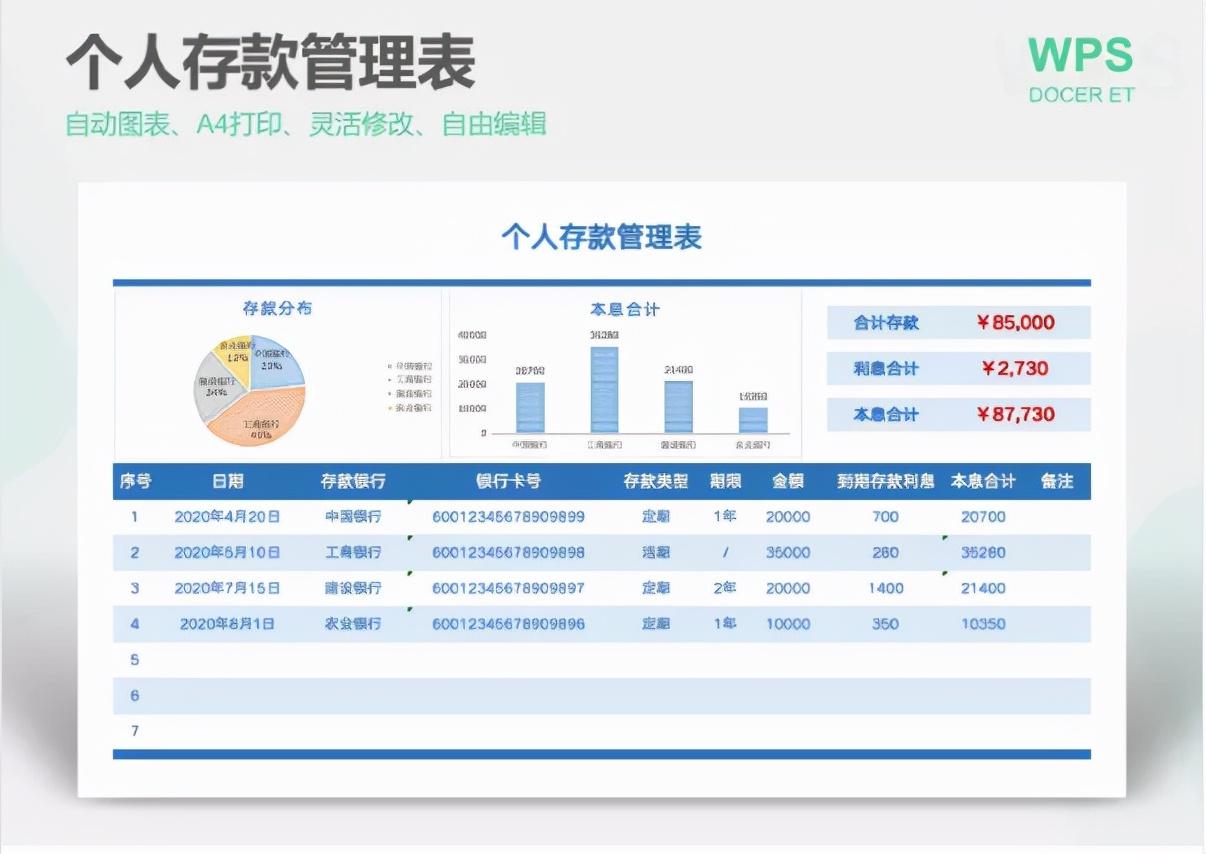Click the 本息合计 bar chart title
The height and width of the screenshot is (854, 1206).
click(625, 309)
